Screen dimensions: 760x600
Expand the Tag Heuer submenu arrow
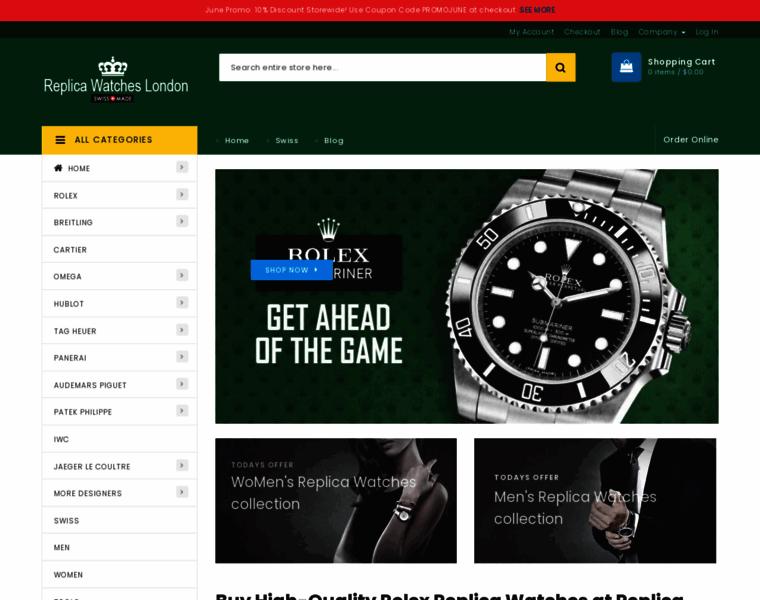coord(182,330)
